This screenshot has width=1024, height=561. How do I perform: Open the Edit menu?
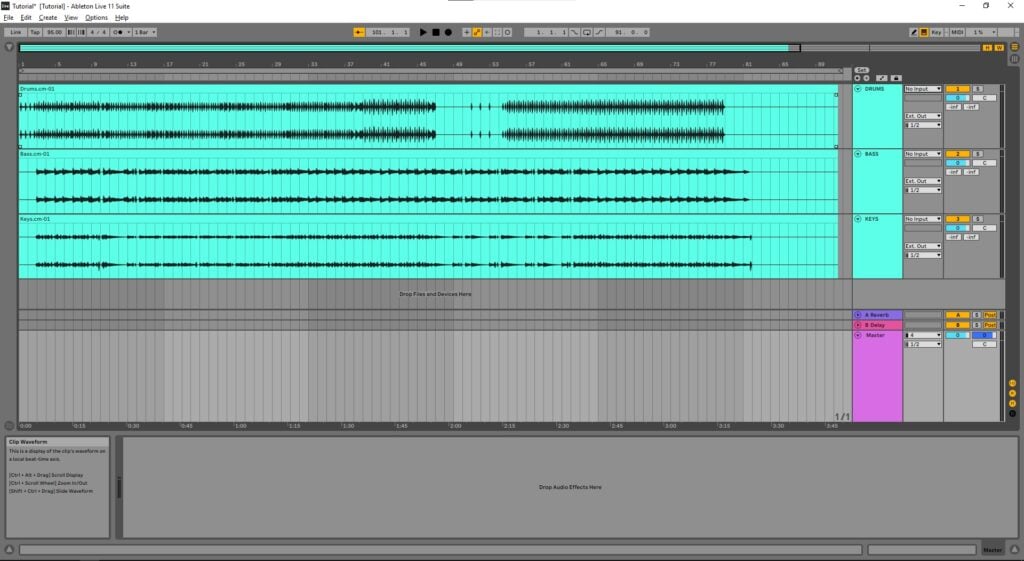click(x=26, y=18)
